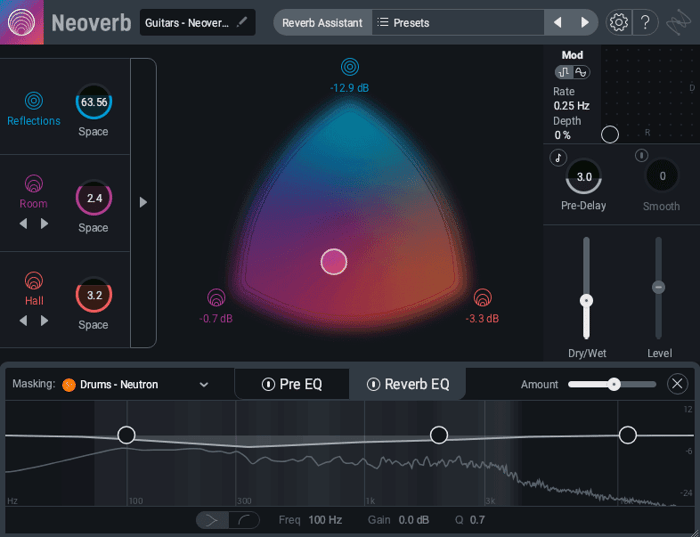Screen dimensions: 700x537
Task: Click the Room label text
Action: click(33, 204)
